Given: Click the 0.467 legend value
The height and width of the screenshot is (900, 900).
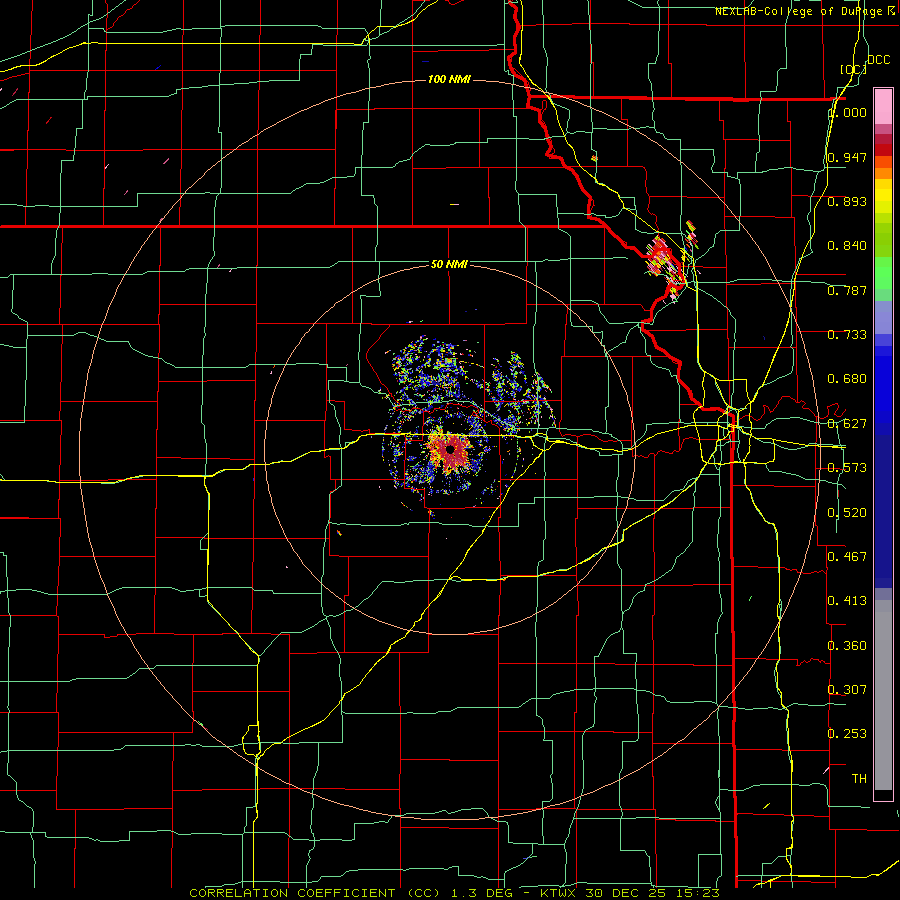Looking at the screenshot, I should 847,557.
